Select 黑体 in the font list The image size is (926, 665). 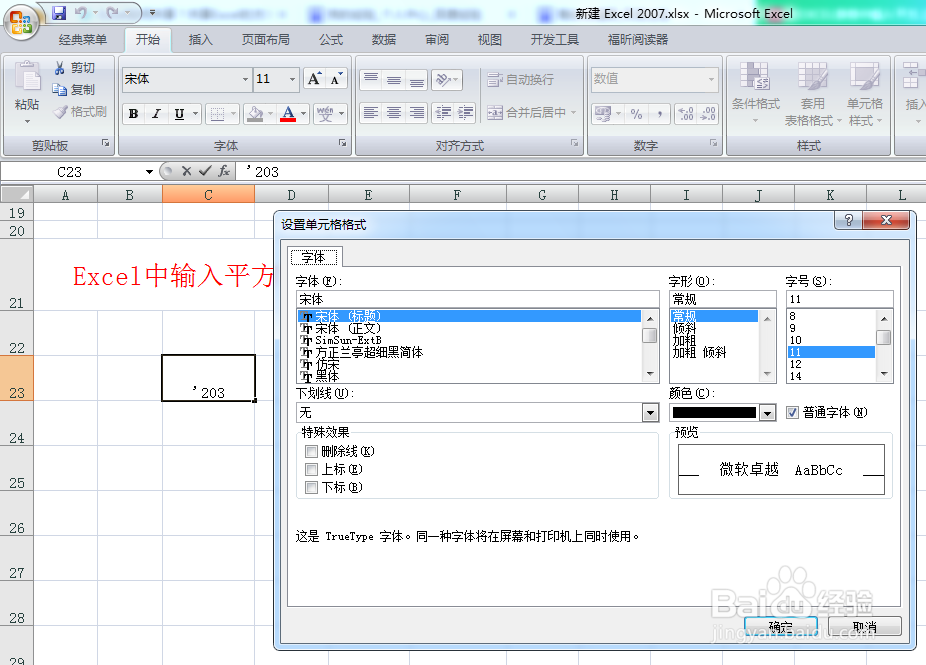[x=469, y=376]
